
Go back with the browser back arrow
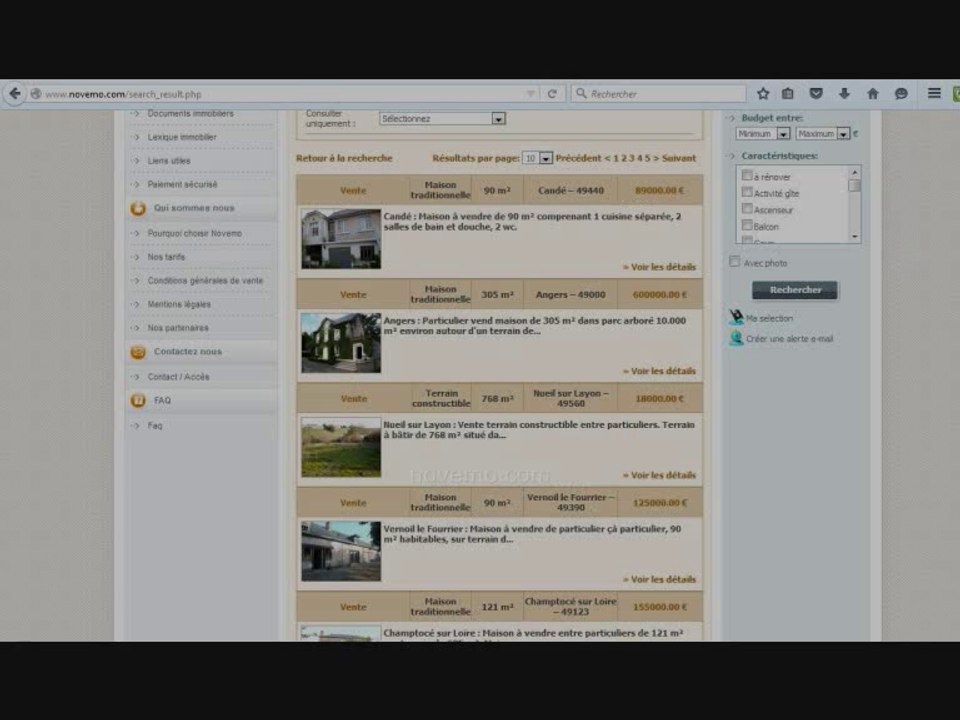coord(15,94)
